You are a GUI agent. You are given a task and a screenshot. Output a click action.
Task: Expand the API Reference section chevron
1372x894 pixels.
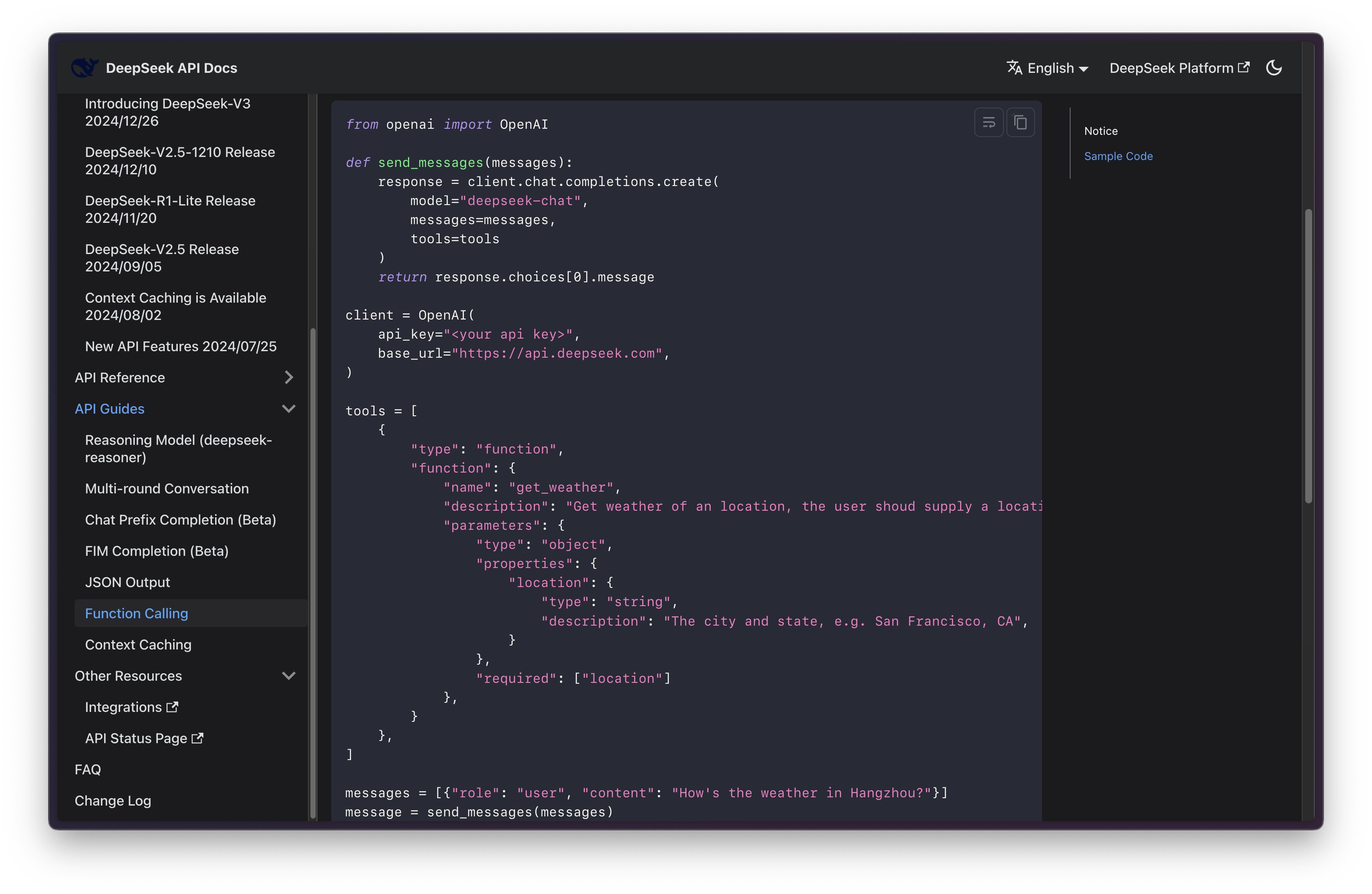tap(289, 378)
